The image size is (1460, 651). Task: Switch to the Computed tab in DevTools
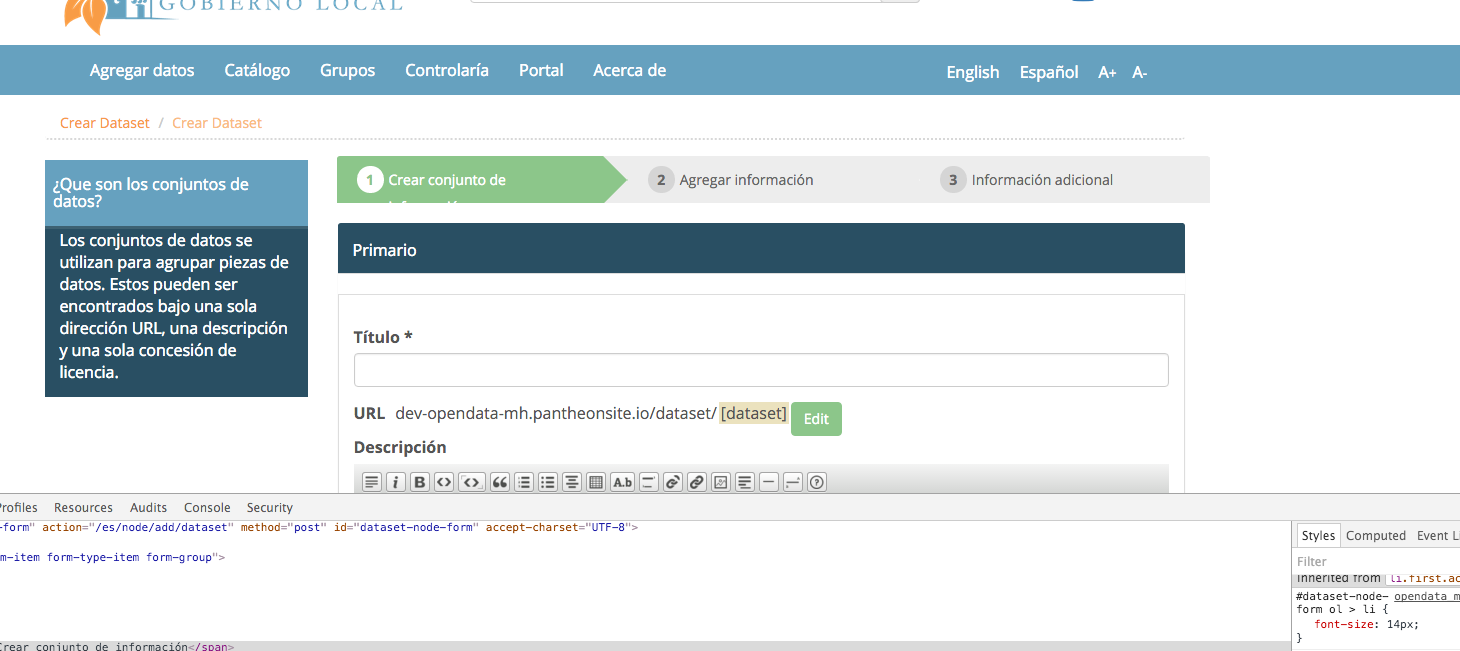(x=1375, y=536)
